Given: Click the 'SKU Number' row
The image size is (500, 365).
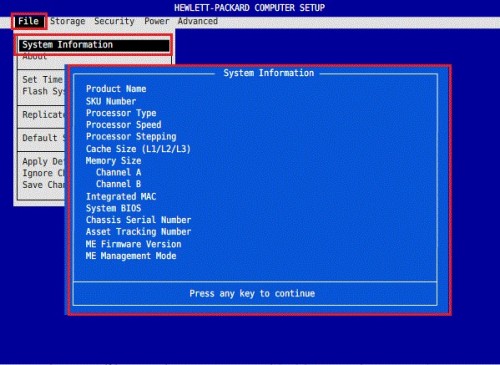Looking at the screenshot, I should 111,101.
